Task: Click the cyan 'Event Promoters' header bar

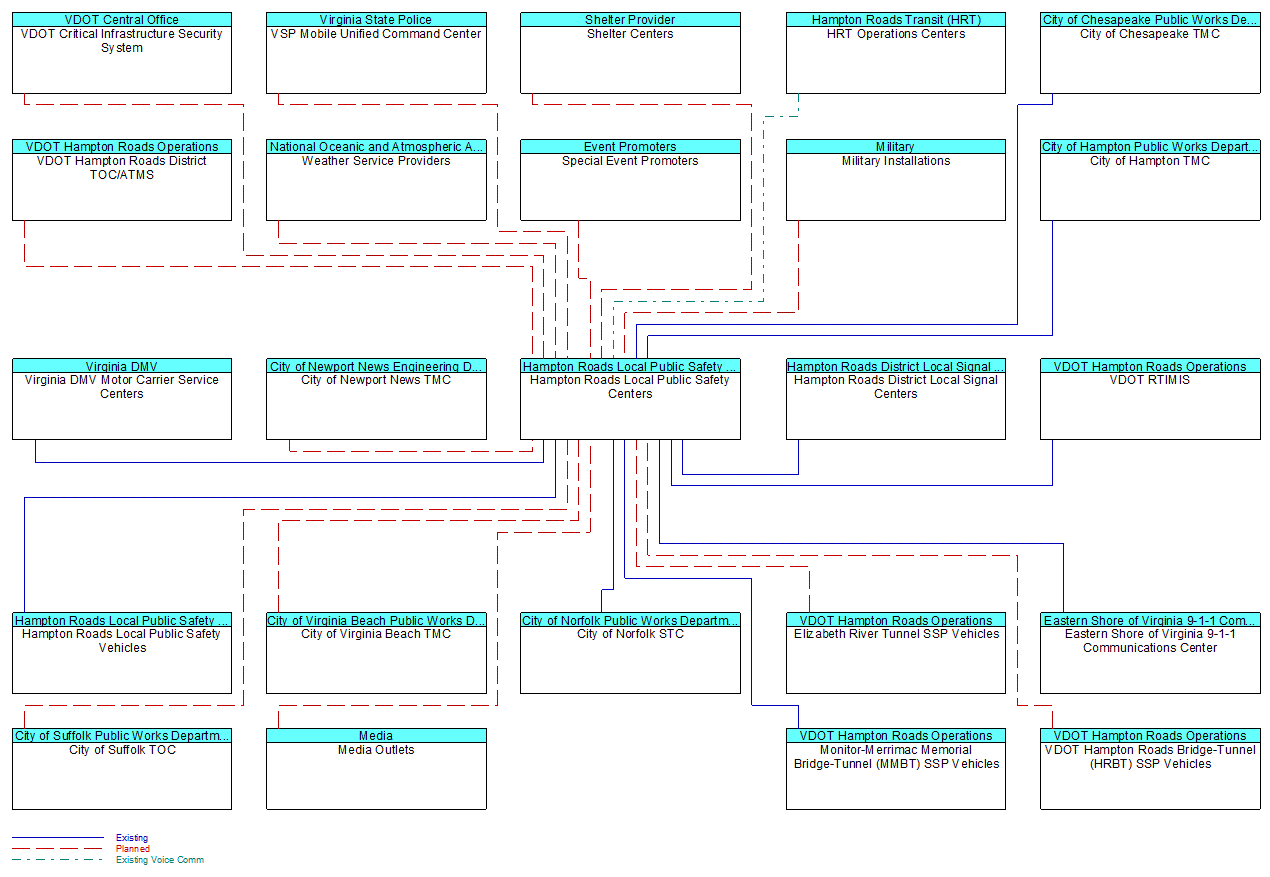Action: (630, 147)
